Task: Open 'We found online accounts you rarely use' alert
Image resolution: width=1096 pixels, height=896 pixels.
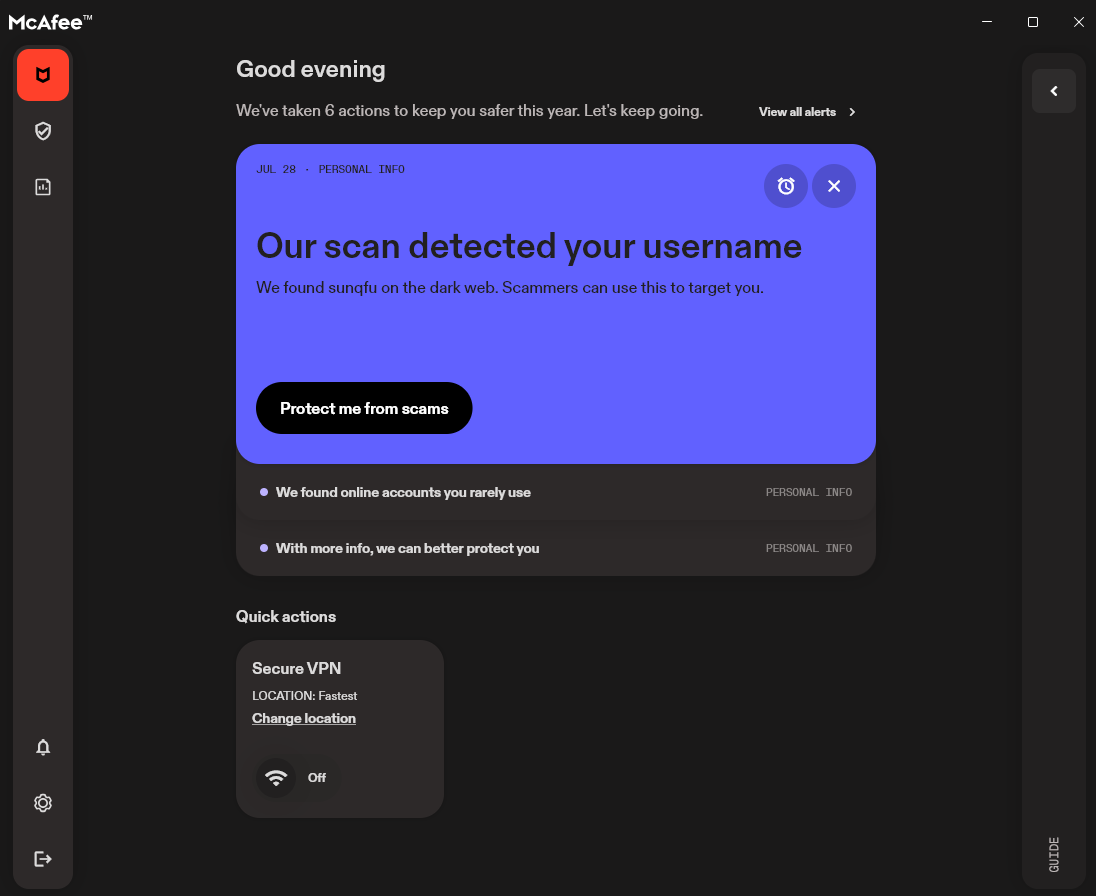Action: [x=556, y=492]
